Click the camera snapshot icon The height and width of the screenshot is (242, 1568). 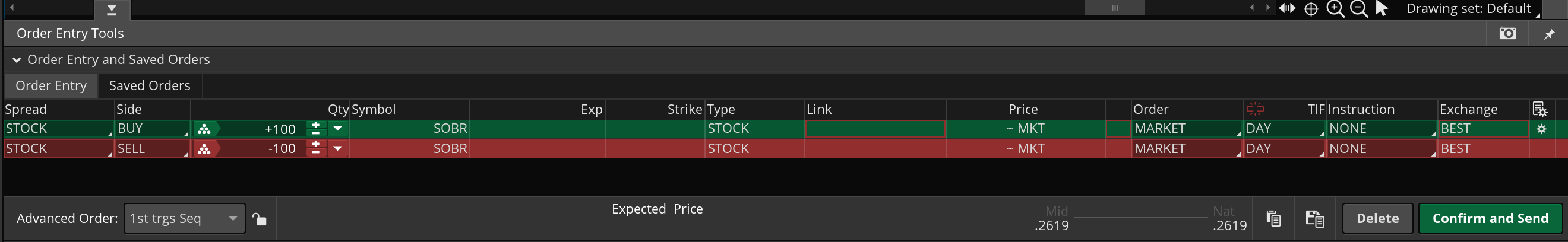pyautogui.click(x=1507, y=33)
